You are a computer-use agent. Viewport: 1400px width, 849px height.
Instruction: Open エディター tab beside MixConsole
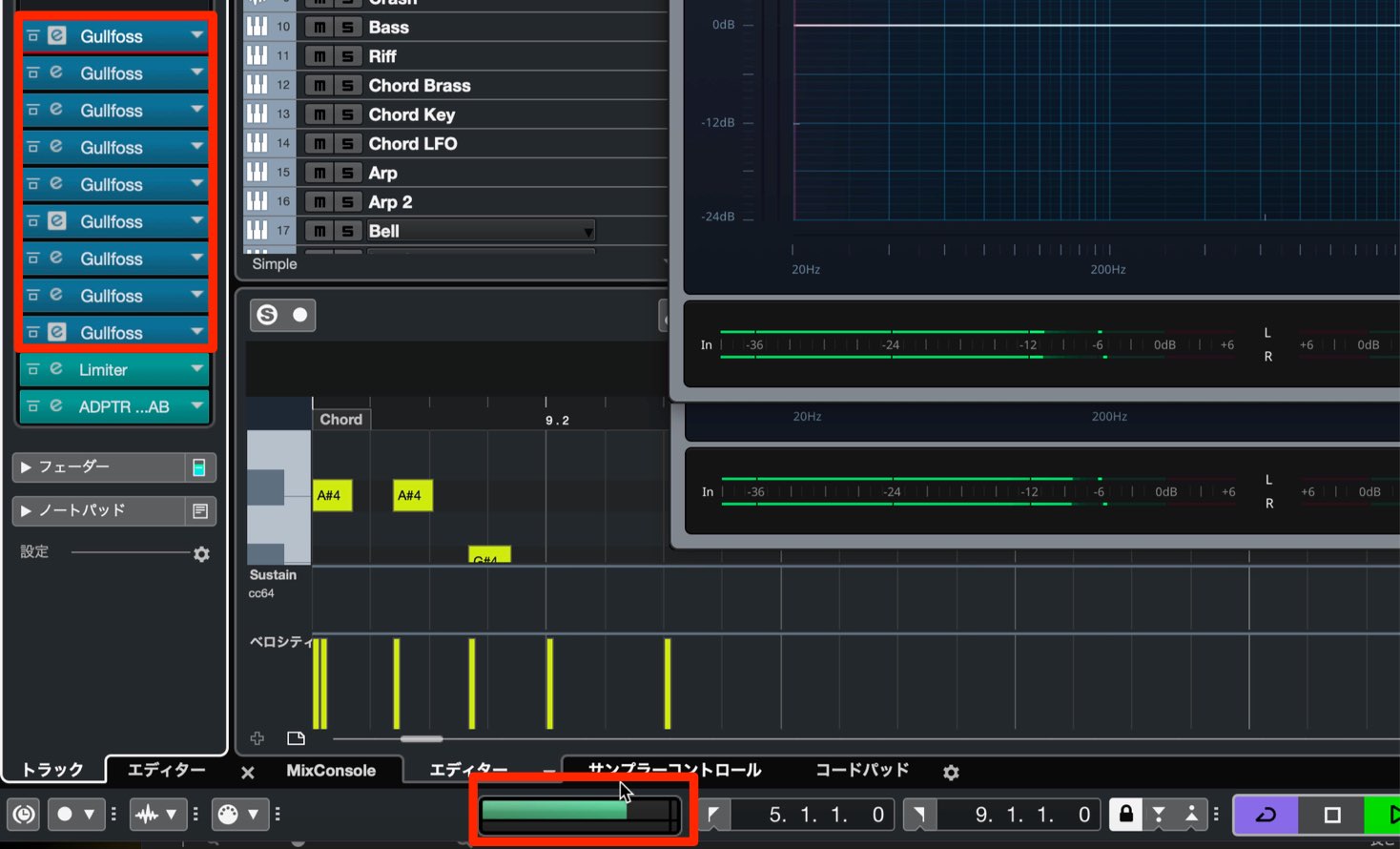coord(468,770)
